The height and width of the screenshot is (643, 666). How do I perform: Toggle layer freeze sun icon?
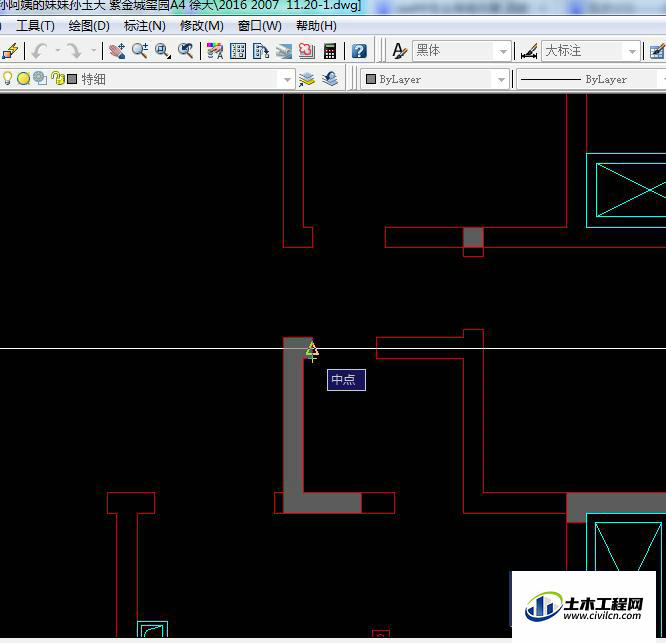coord(24,79)
